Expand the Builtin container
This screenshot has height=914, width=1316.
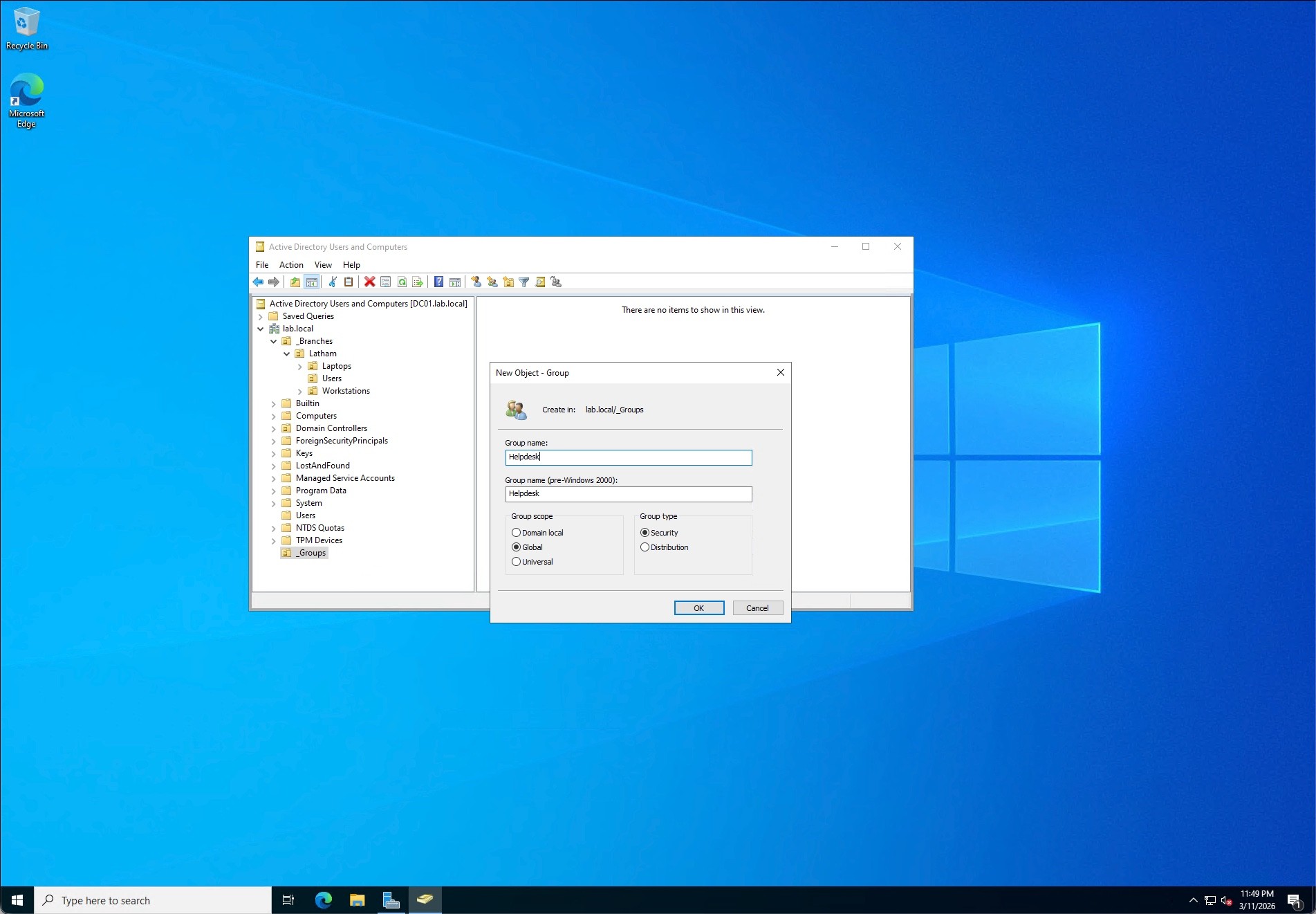[x=274, y=403]
